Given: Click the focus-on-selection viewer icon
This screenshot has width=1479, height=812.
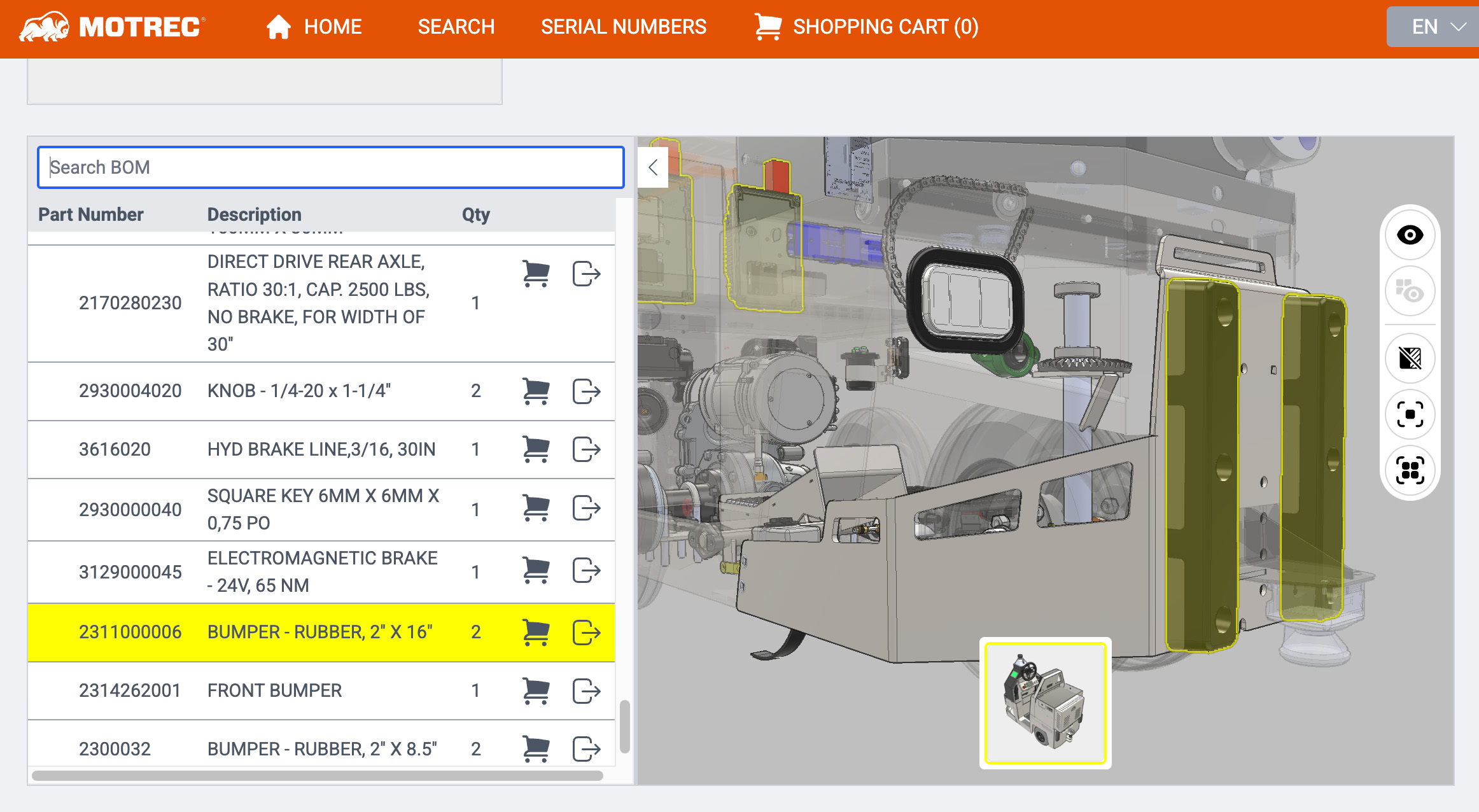Looking at the screenshot, I should click(x=1410, y=414).
